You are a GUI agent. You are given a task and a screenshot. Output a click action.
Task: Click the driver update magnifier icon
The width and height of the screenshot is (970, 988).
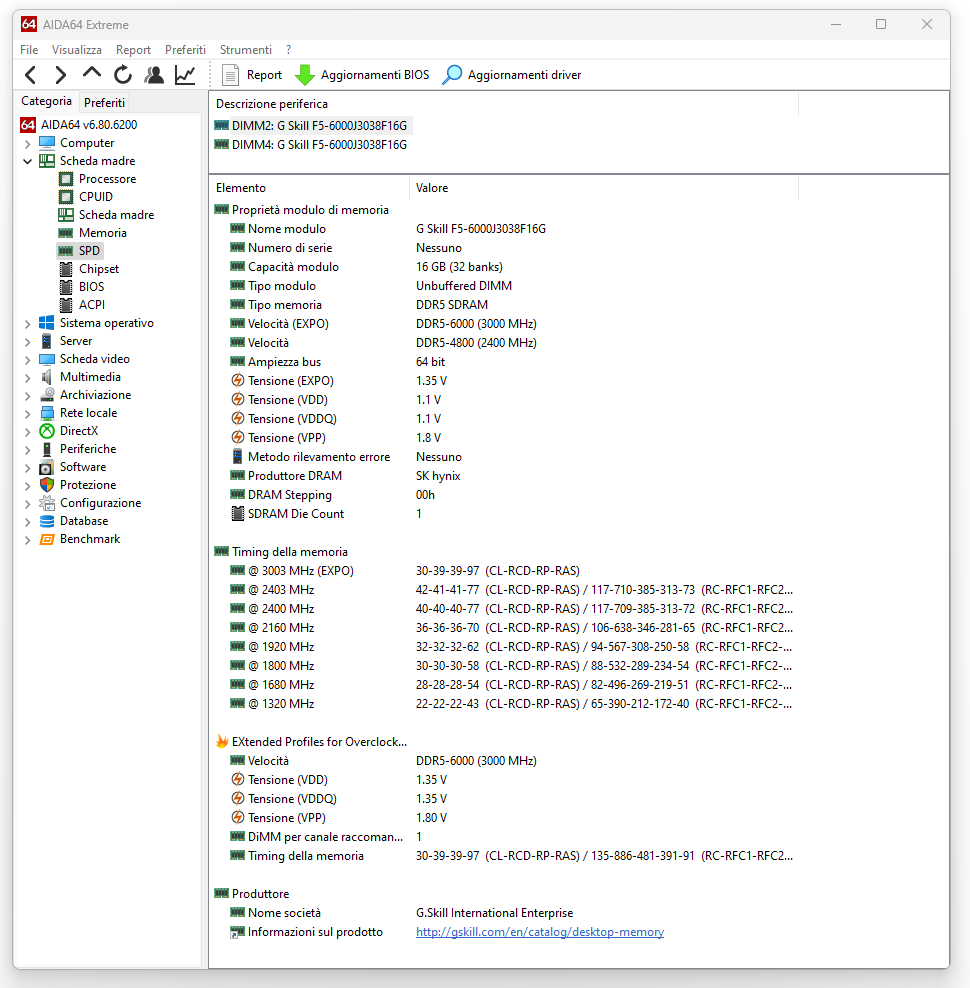click(x=452, y=75)
